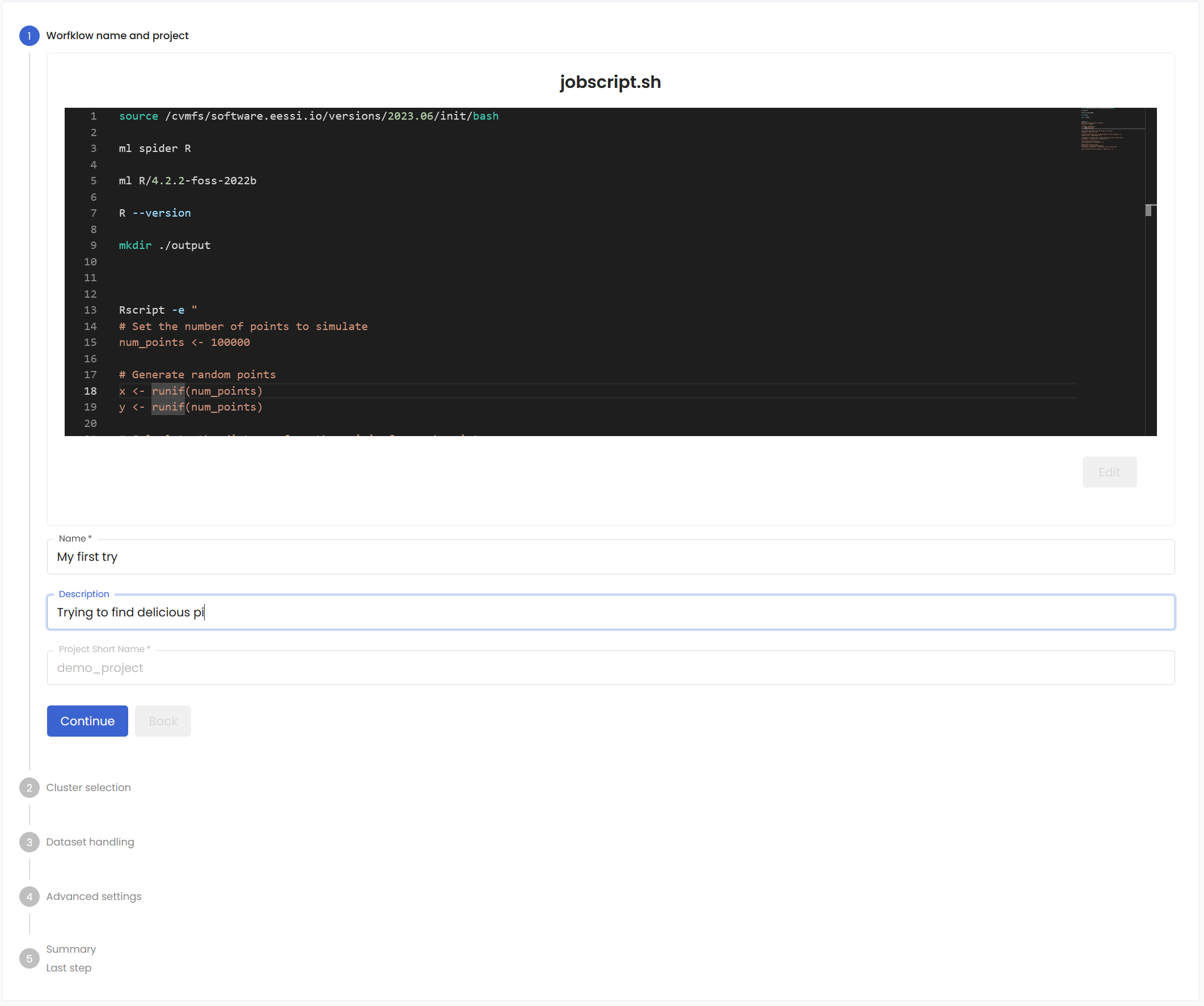Open the Dataset handling step label
The image size is (1204, 1006).
[x=90, y=842]
